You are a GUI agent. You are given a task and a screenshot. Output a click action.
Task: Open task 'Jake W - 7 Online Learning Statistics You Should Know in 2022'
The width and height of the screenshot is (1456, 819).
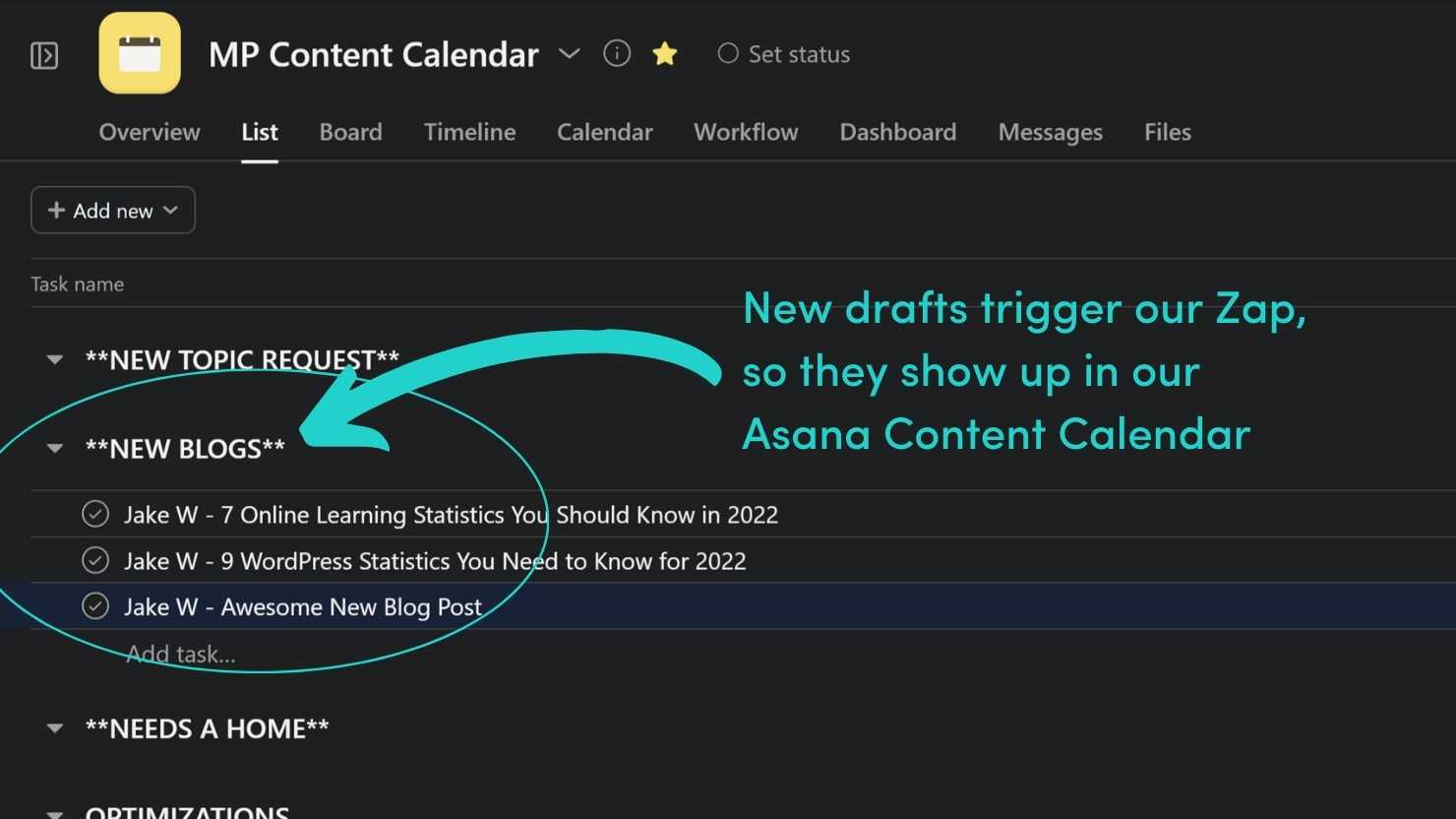[x=451, y=515]
